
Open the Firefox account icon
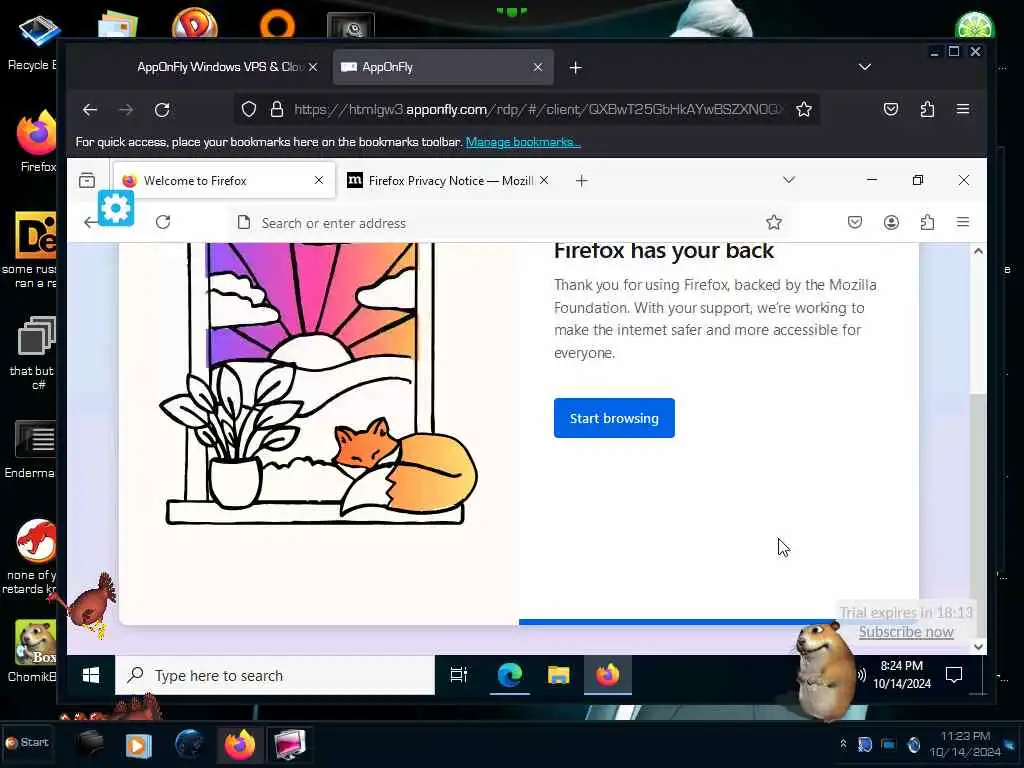tap(891, 223)
